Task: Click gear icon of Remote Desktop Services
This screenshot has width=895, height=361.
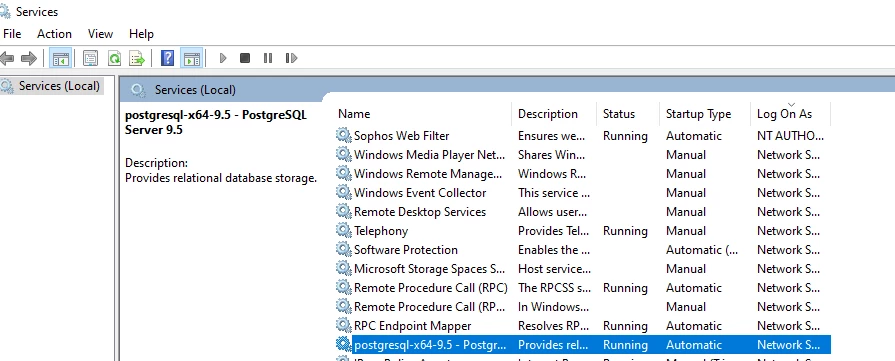Action: pos(343,211)
